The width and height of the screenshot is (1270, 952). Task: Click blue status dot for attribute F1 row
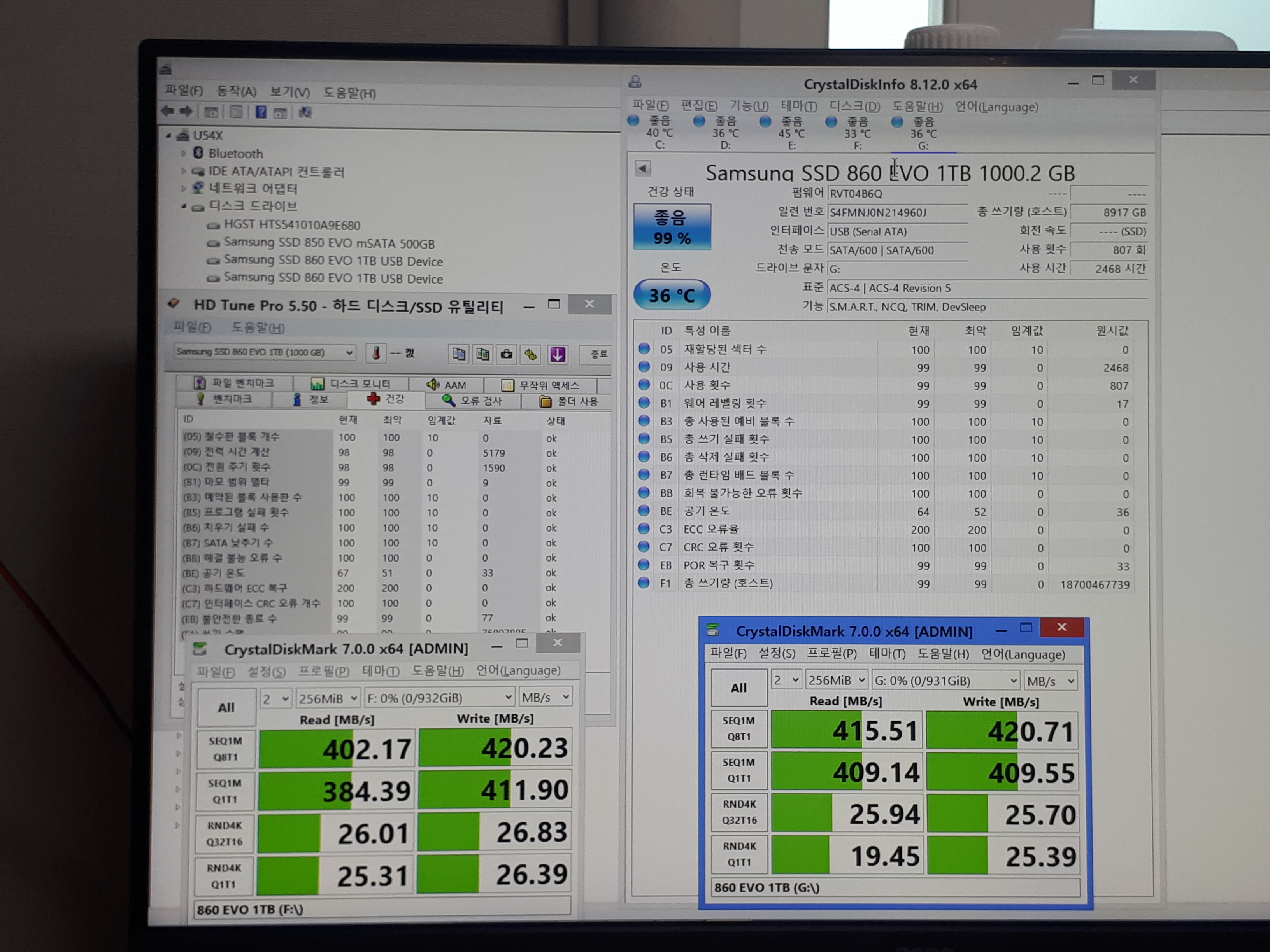click(x=644, y=583)
